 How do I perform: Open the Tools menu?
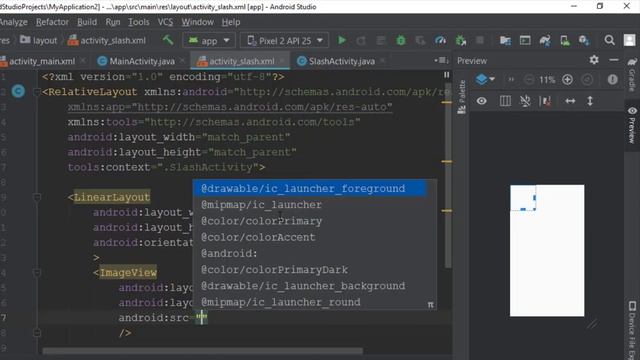point(139,22)
